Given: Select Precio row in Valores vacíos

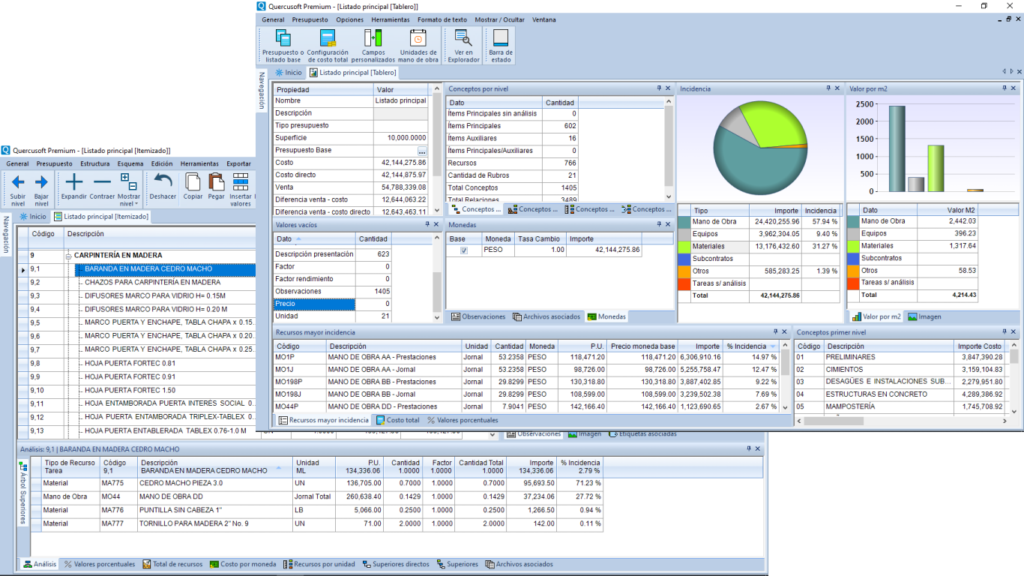Looking at the screenshot, I should coord(333,304).
